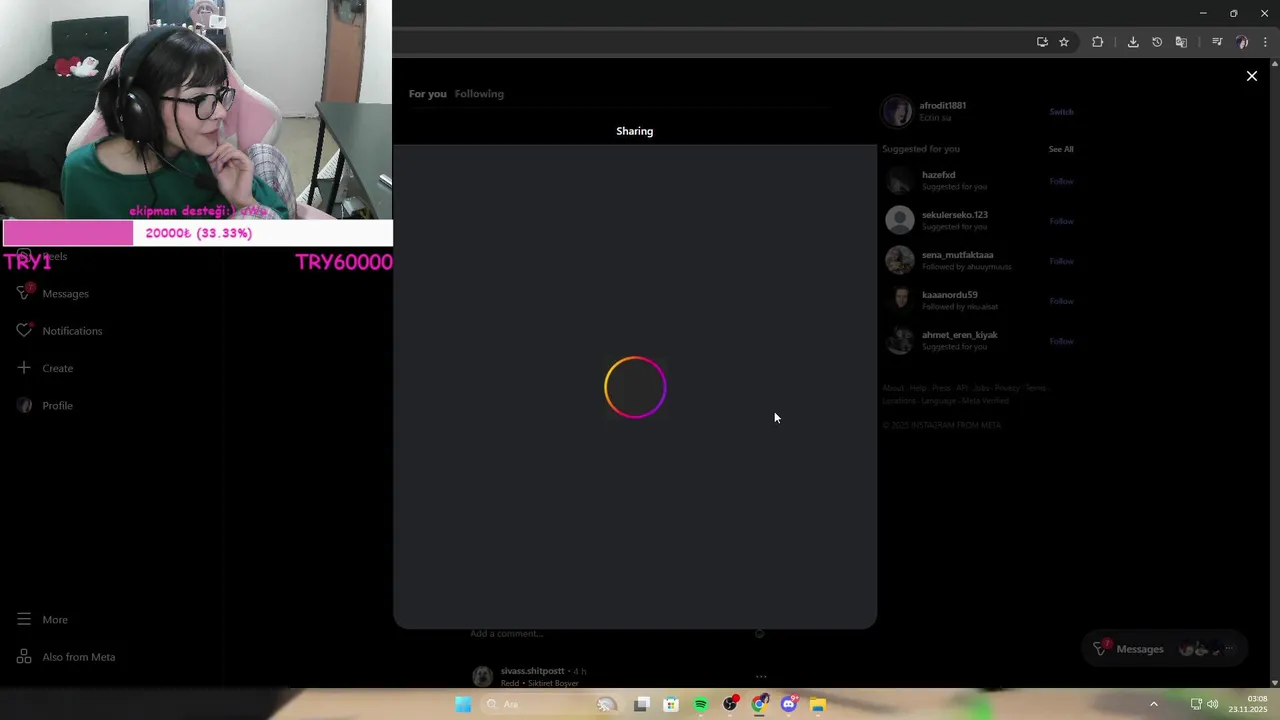Follow hazefxd
1280x720 pixels.
(1061, 181)
